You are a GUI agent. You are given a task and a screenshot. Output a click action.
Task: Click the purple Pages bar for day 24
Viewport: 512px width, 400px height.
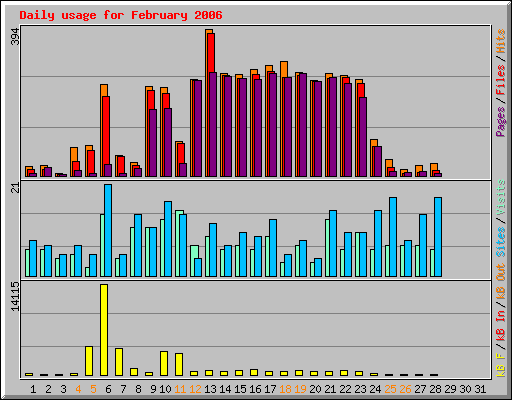pos(378,162)
